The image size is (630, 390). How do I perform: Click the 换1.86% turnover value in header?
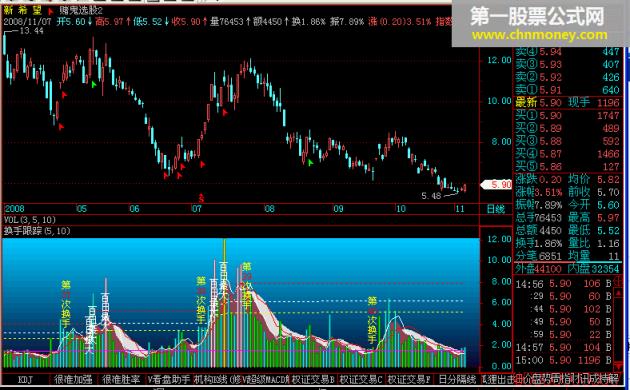[x=309, y=21]
